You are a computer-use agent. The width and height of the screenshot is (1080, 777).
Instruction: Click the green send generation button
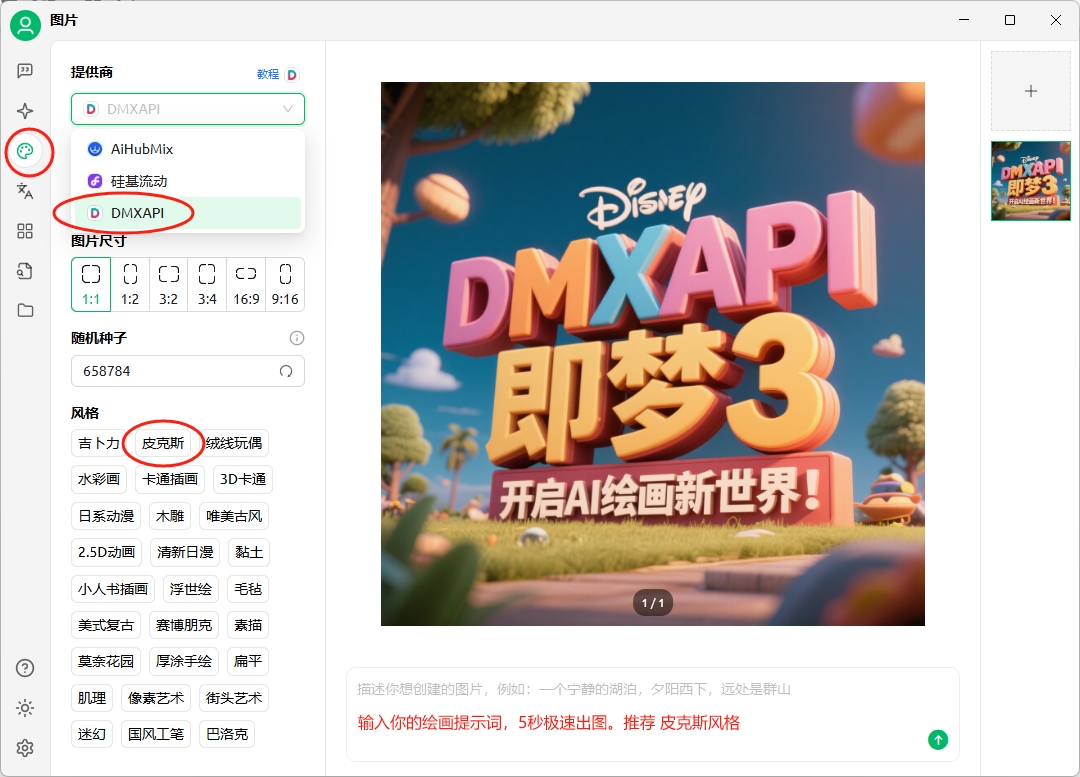tap(938, 740)
